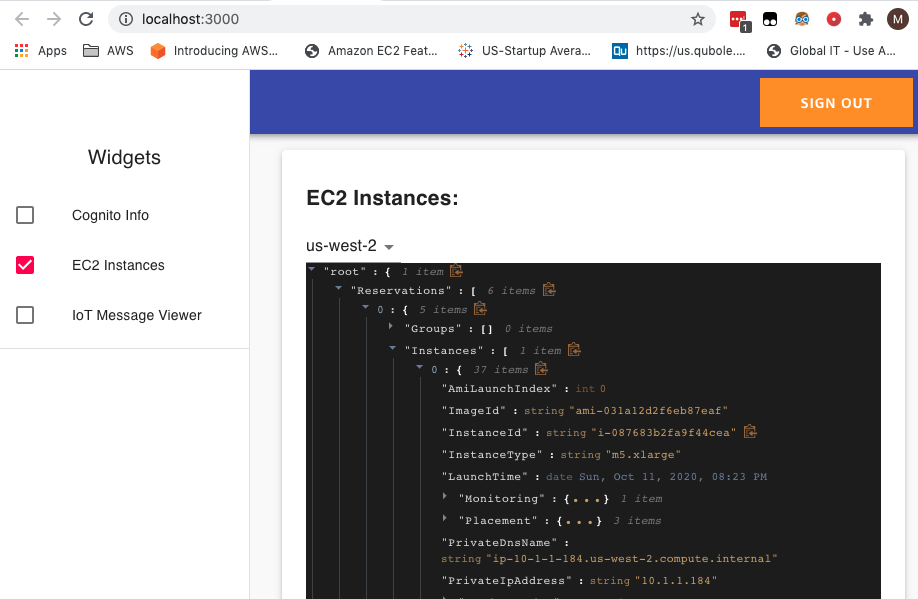
Task: Click the "AmiLaunchIndex" key
Action: 499,389
